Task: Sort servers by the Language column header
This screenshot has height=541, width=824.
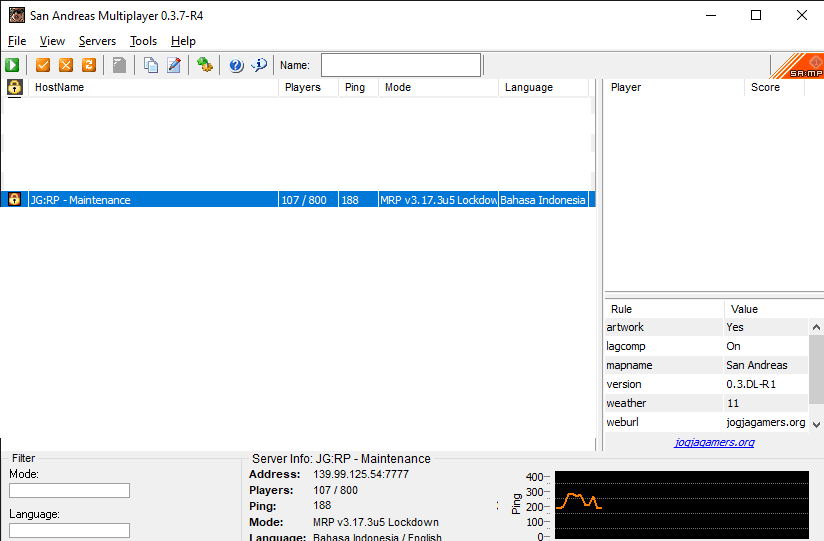Action: (x=544, y=87)
